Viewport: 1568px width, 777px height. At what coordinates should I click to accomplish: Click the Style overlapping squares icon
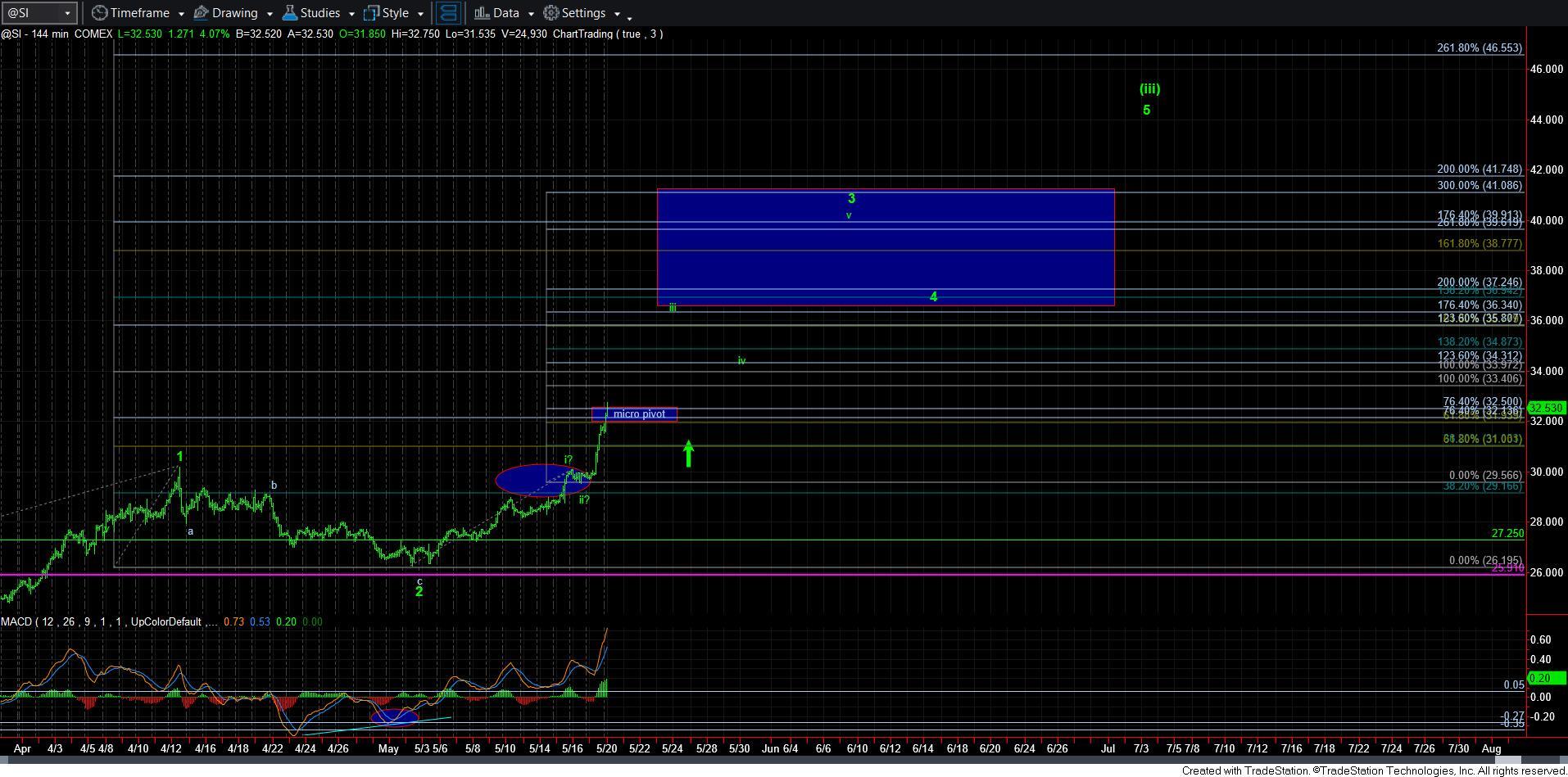[x=371, y=13]
